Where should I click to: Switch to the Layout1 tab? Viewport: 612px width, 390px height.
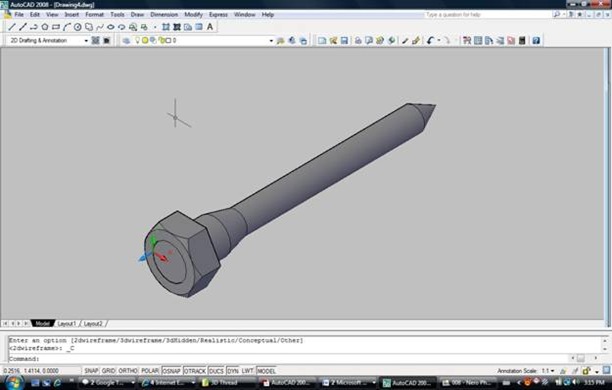67,324
